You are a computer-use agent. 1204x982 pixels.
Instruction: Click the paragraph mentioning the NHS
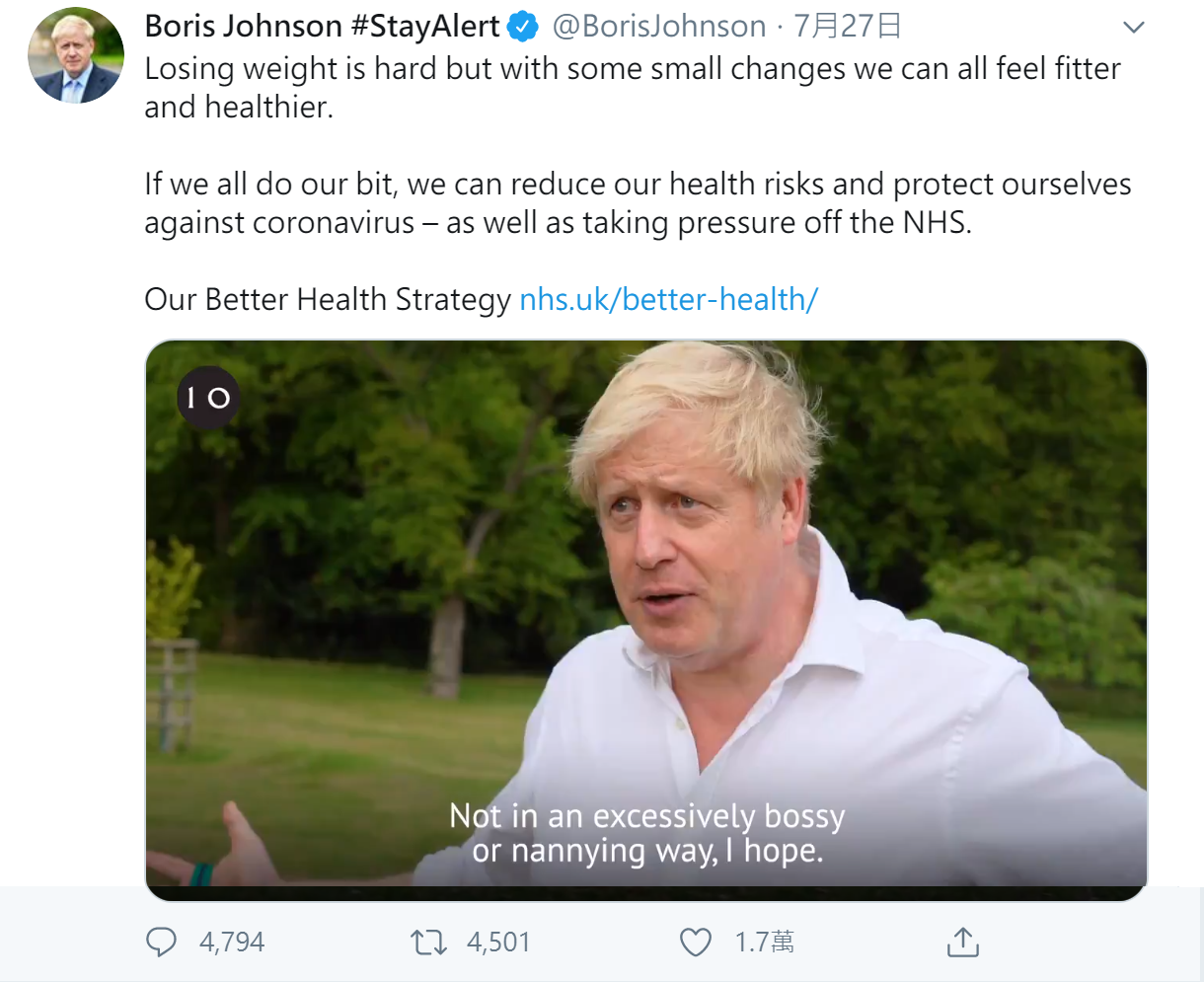(x=638, y=203)
